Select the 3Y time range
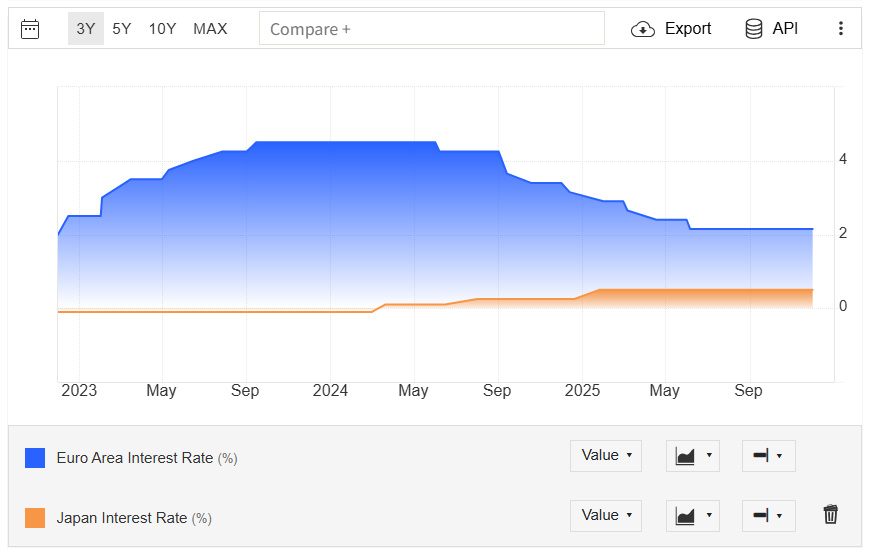 point(86,29)
